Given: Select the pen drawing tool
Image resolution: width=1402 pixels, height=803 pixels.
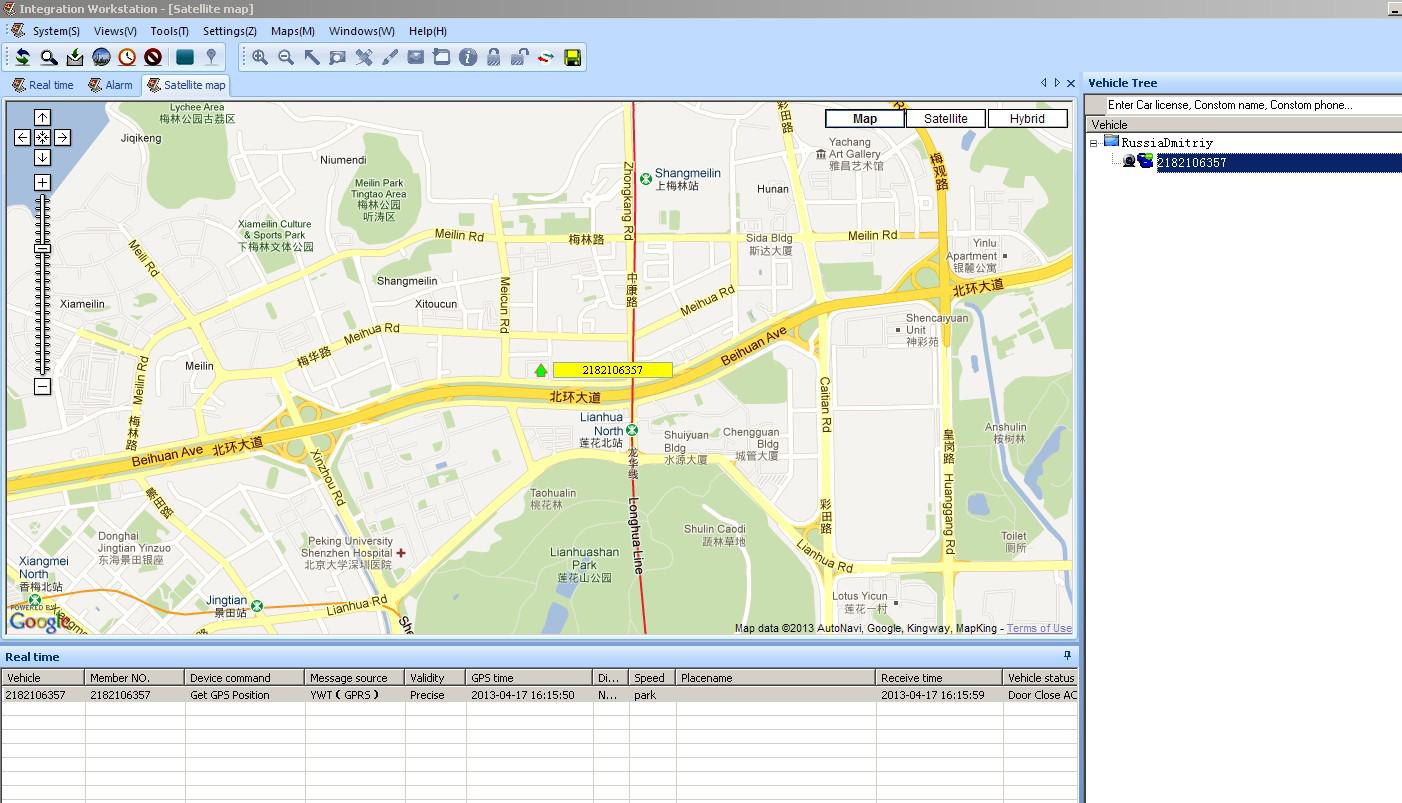Looking at the screenshot, I should click(390, 57).
